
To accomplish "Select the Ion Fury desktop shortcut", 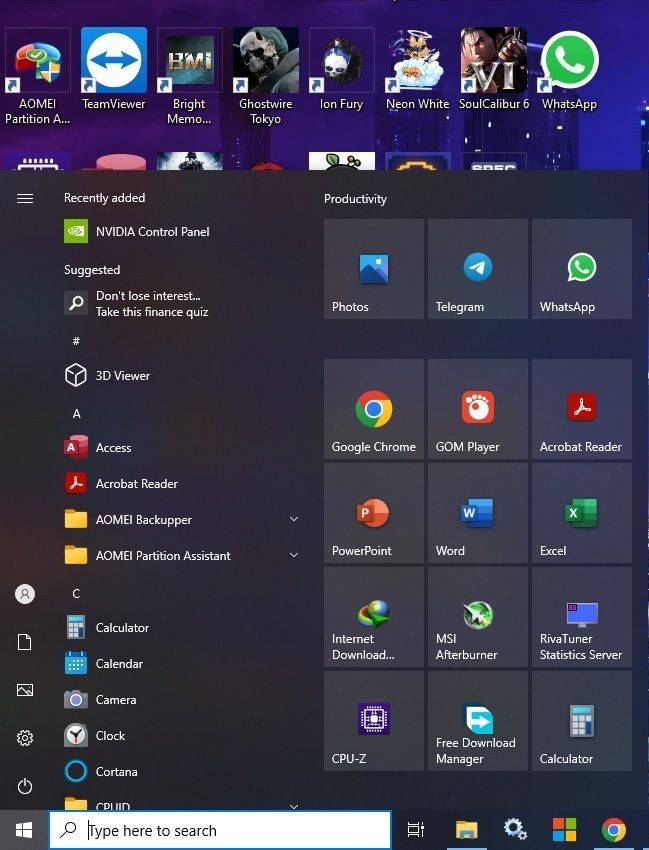I will (342, 69).
